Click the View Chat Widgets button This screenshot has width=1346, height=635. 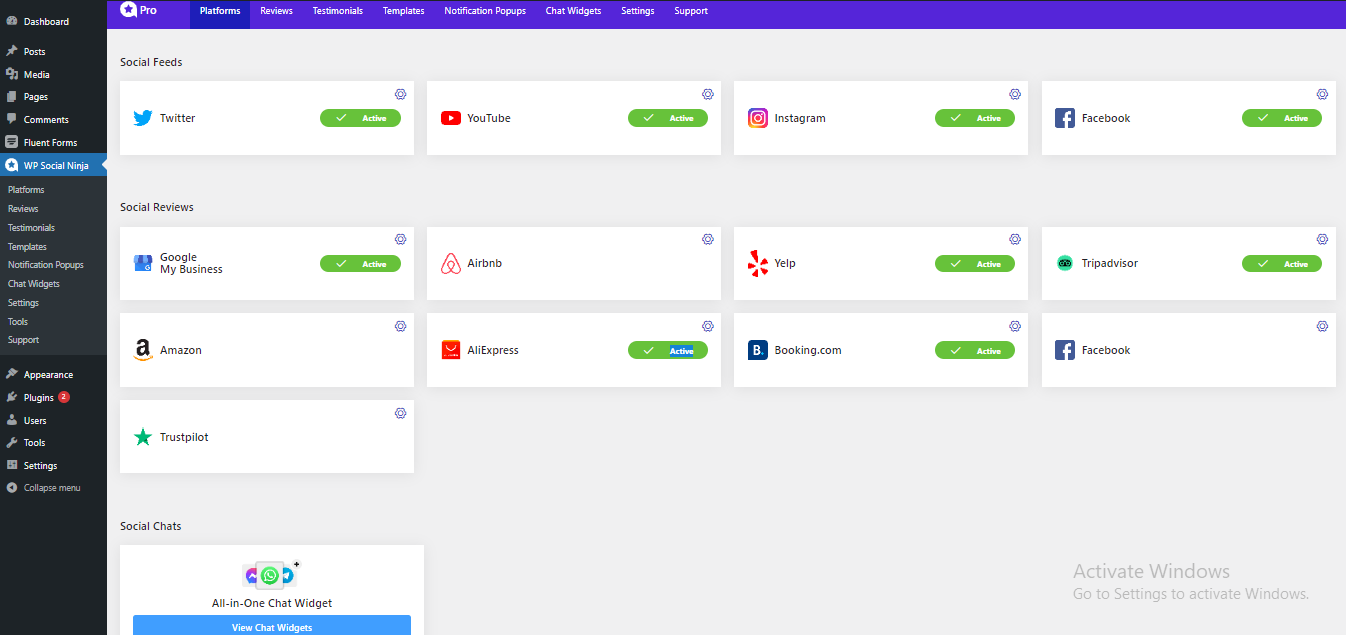point(272,626)
